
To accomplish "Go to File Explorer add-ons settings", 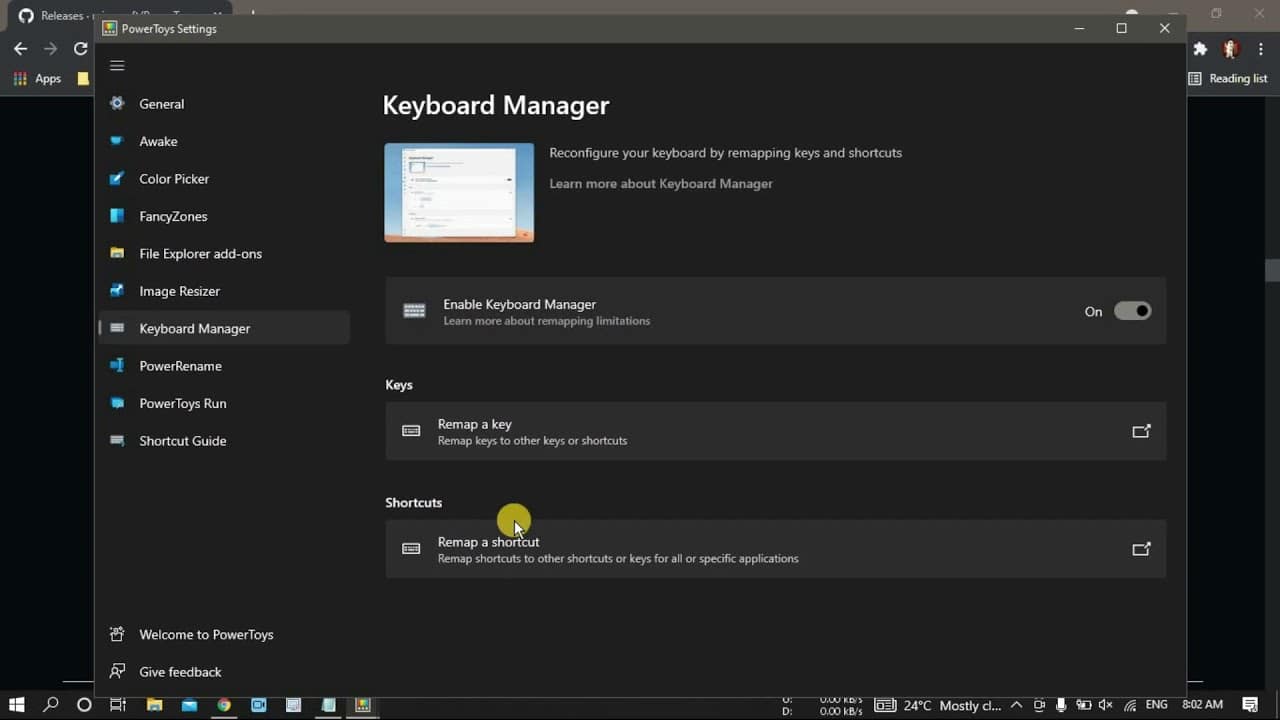I will click(200, 254).
